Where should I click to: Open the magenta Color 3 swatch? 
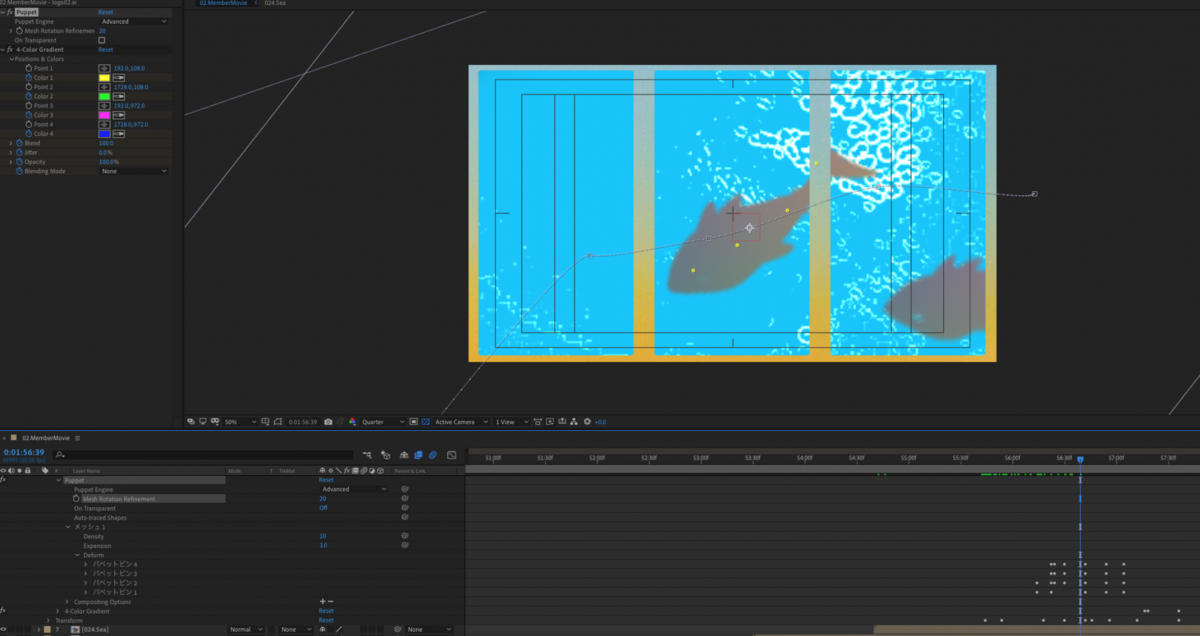[104, 115]
